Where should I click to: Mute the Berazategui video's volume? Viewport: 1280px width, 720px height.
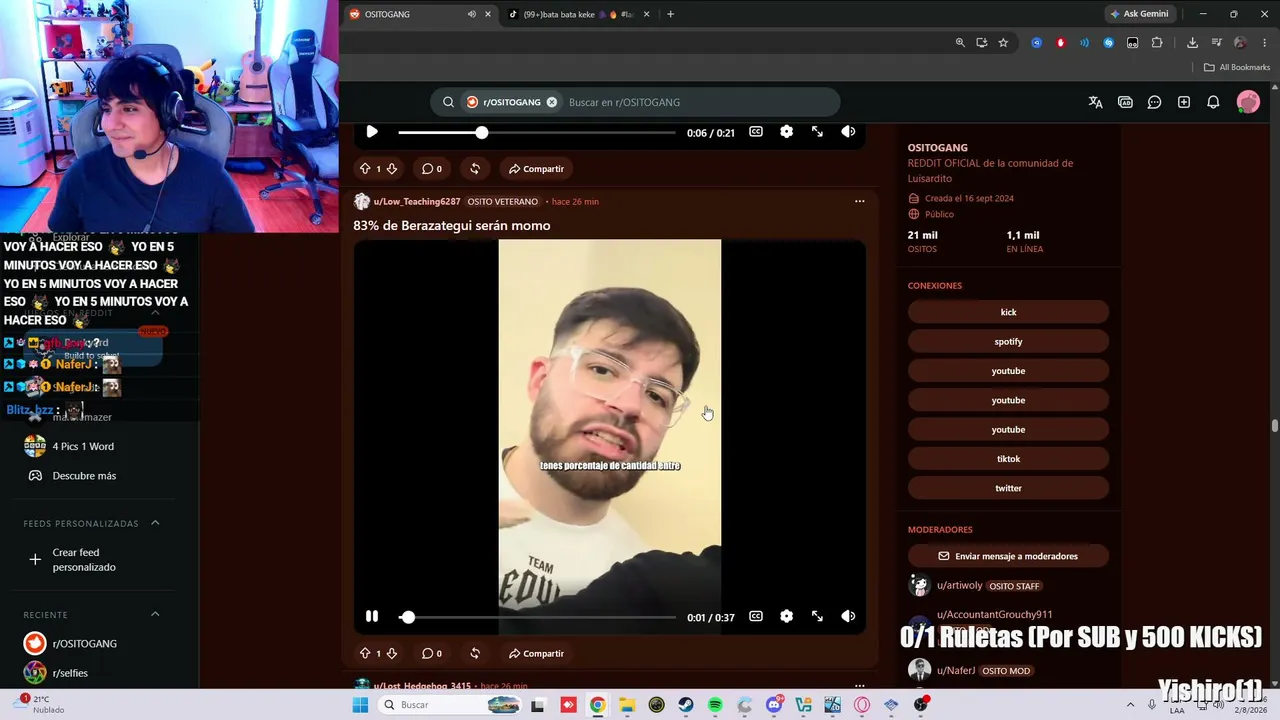(x=848, y=617)
